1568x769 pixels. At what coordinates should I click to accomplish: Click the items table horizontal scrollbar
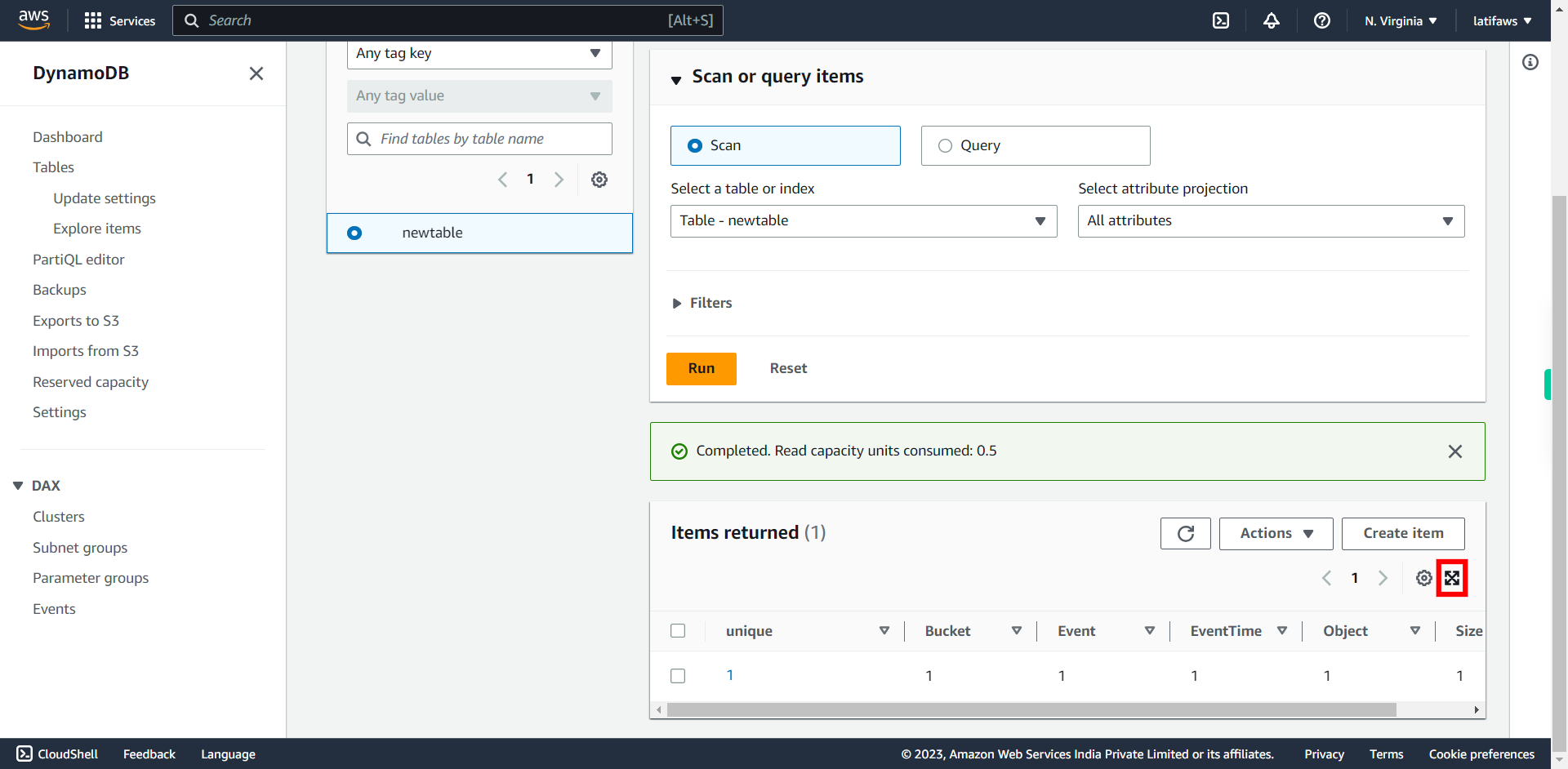tap(1031, 710)
